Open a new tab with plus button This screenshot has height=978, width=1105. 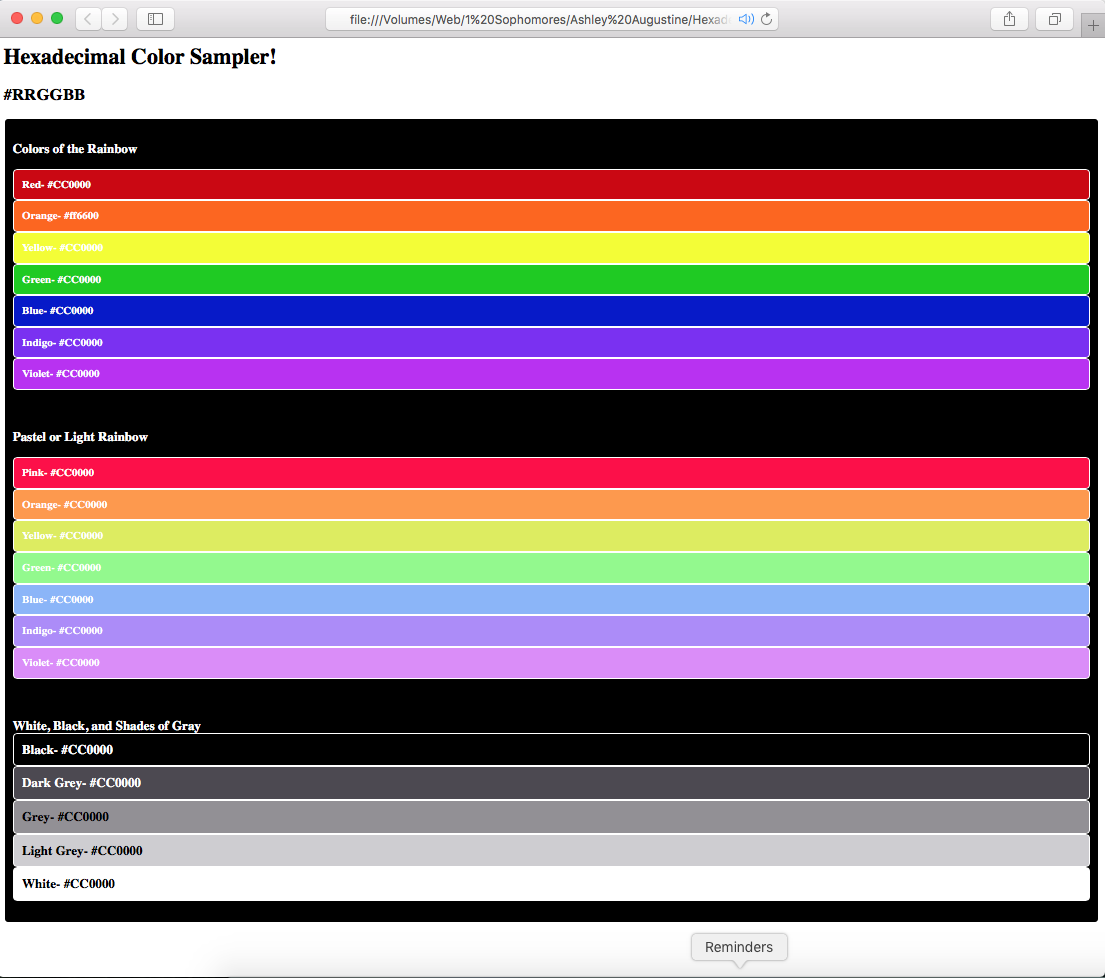pos(1093,26)
